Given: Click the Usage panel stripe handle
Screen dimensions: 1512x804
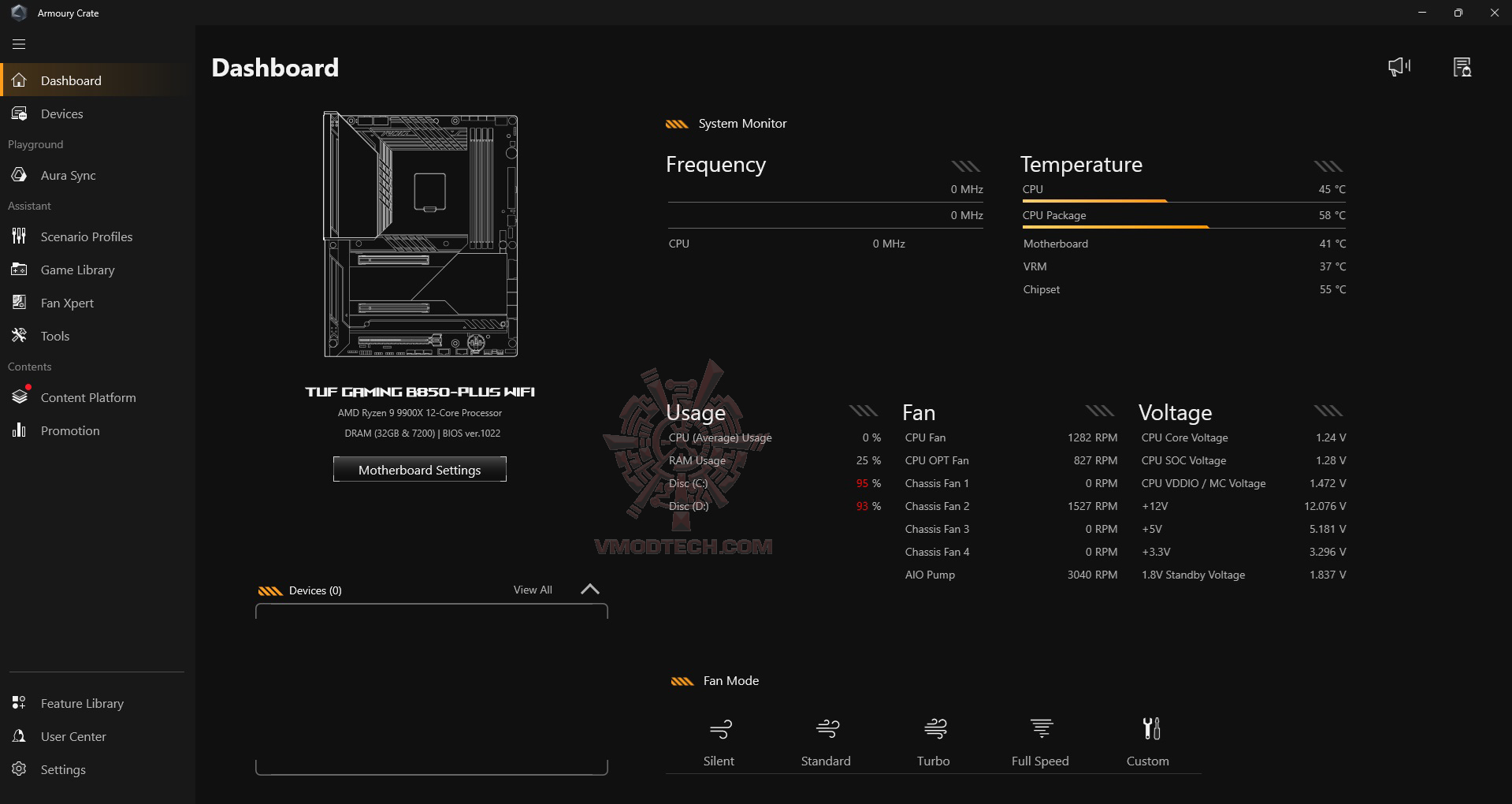Looking at the screenshot, I should pyautogui.click(x=864, y=411).
